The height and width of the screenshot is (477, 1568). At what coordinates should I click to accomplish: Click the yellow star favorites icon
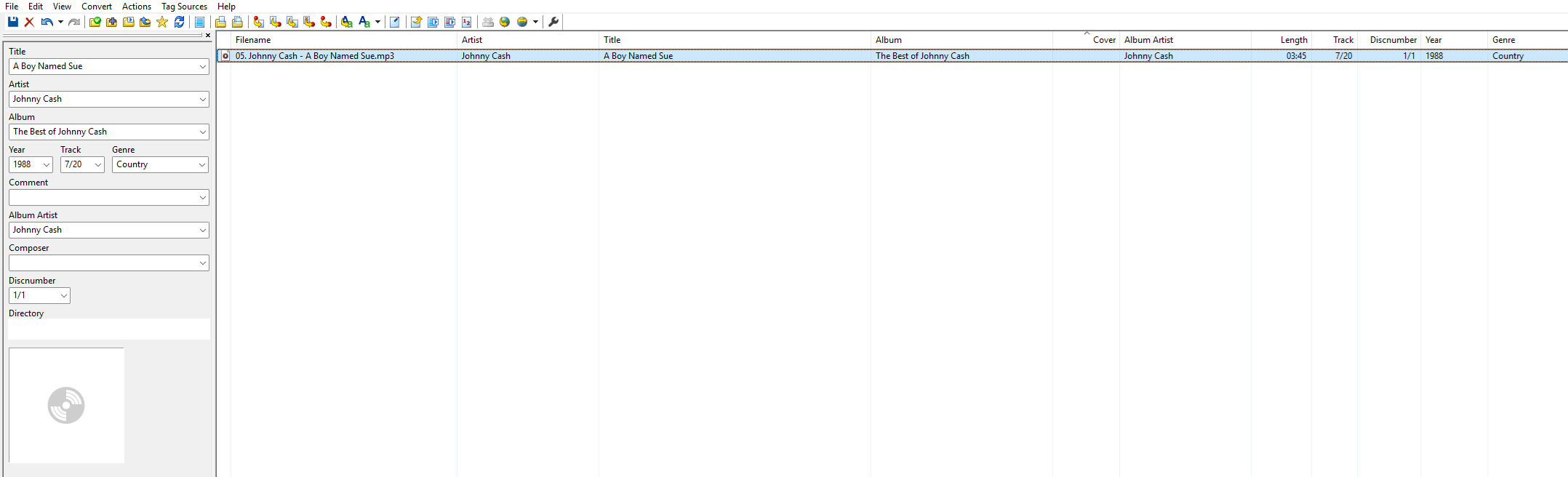point(162,22)
